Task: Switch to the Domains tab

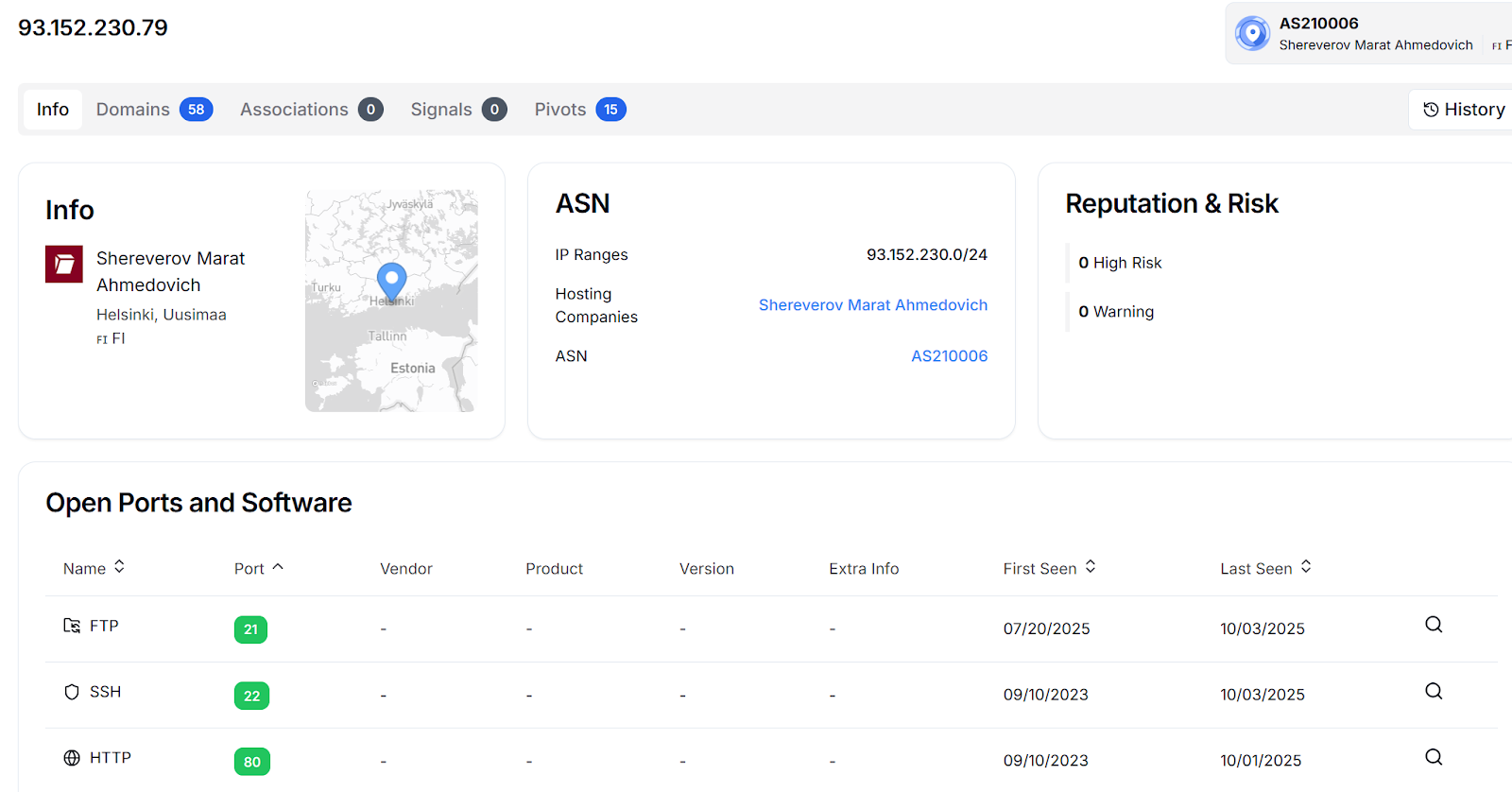Action: (x=154, y=110)
